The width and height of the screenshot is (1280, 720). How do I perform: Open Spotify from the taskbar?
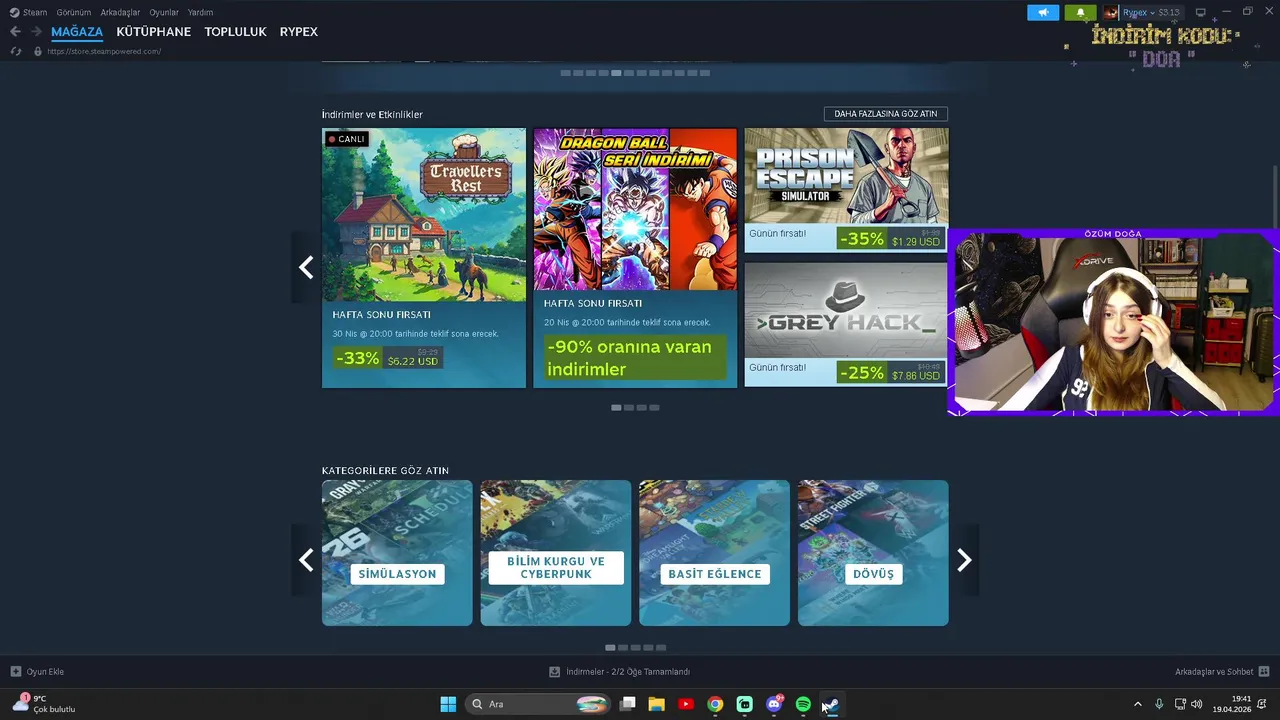[803, 704]
